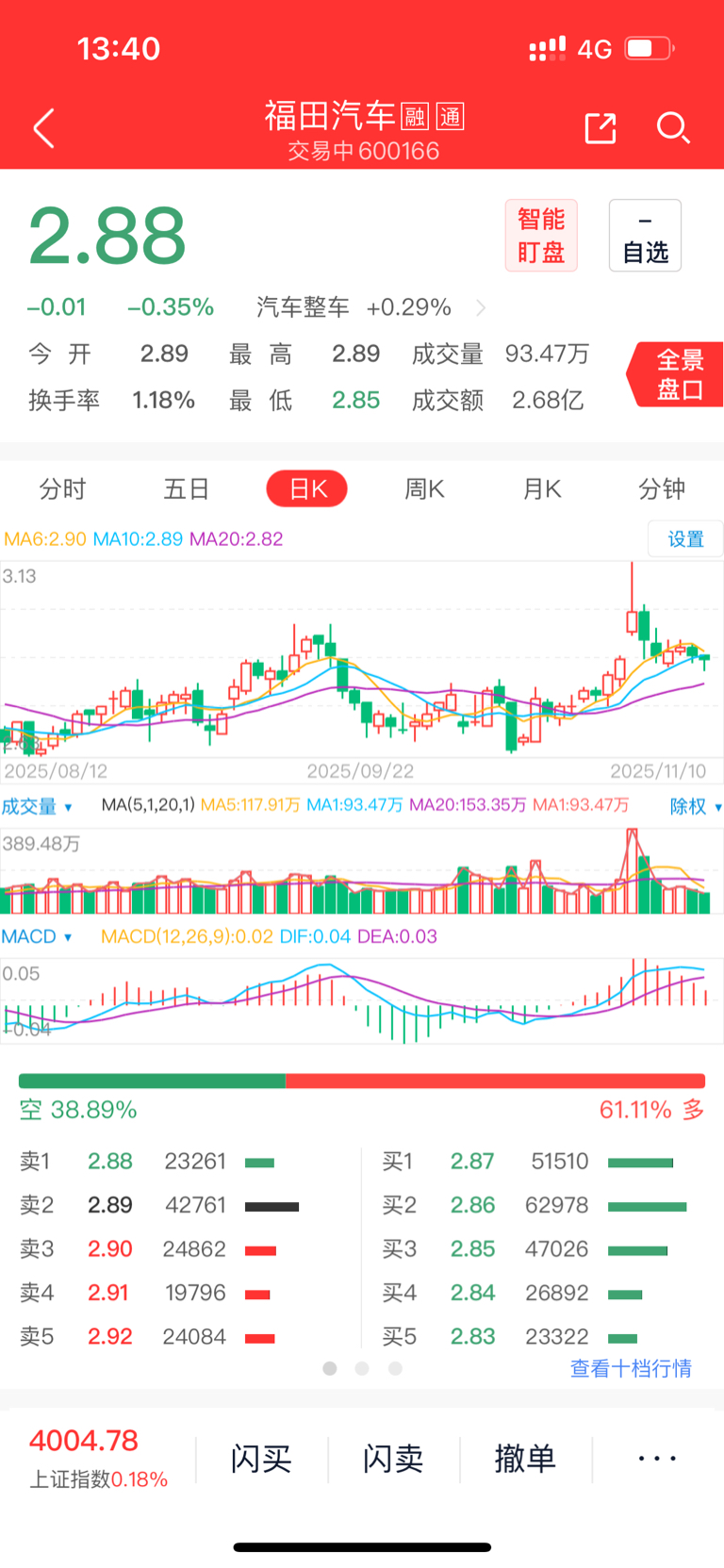
Task: Open the search magnifier icon
Action: pos(673,128)
